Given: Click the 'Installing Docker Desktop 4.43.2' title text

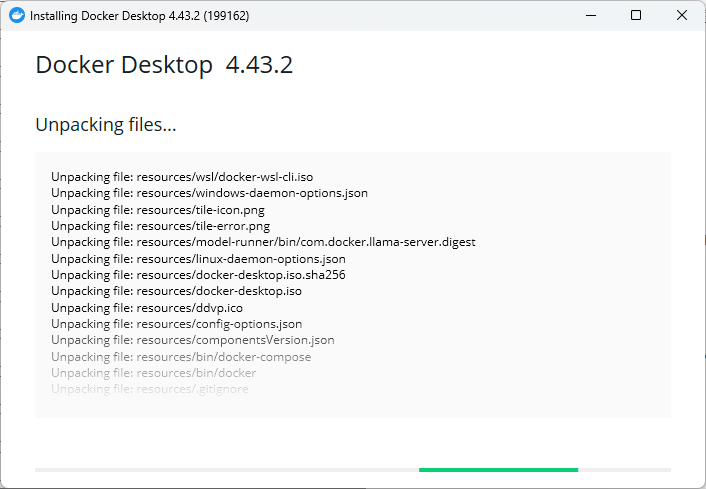Looking at the screenshot, I should [x=139, y=16].
